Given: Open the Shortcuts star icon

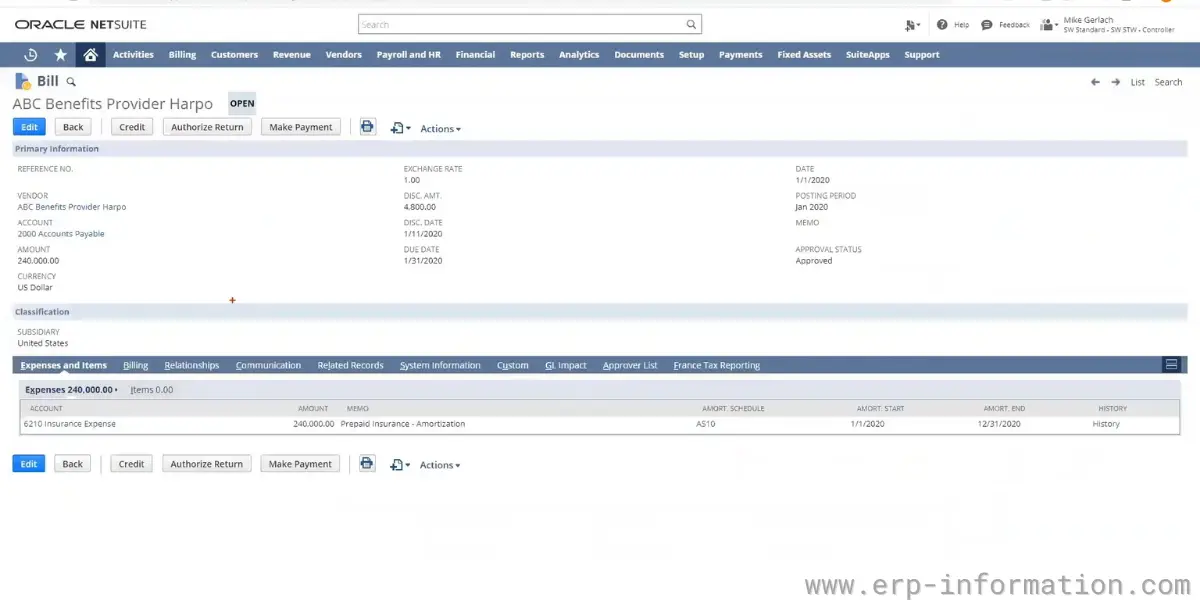Looking at the screenshot, I should (60, 55).
